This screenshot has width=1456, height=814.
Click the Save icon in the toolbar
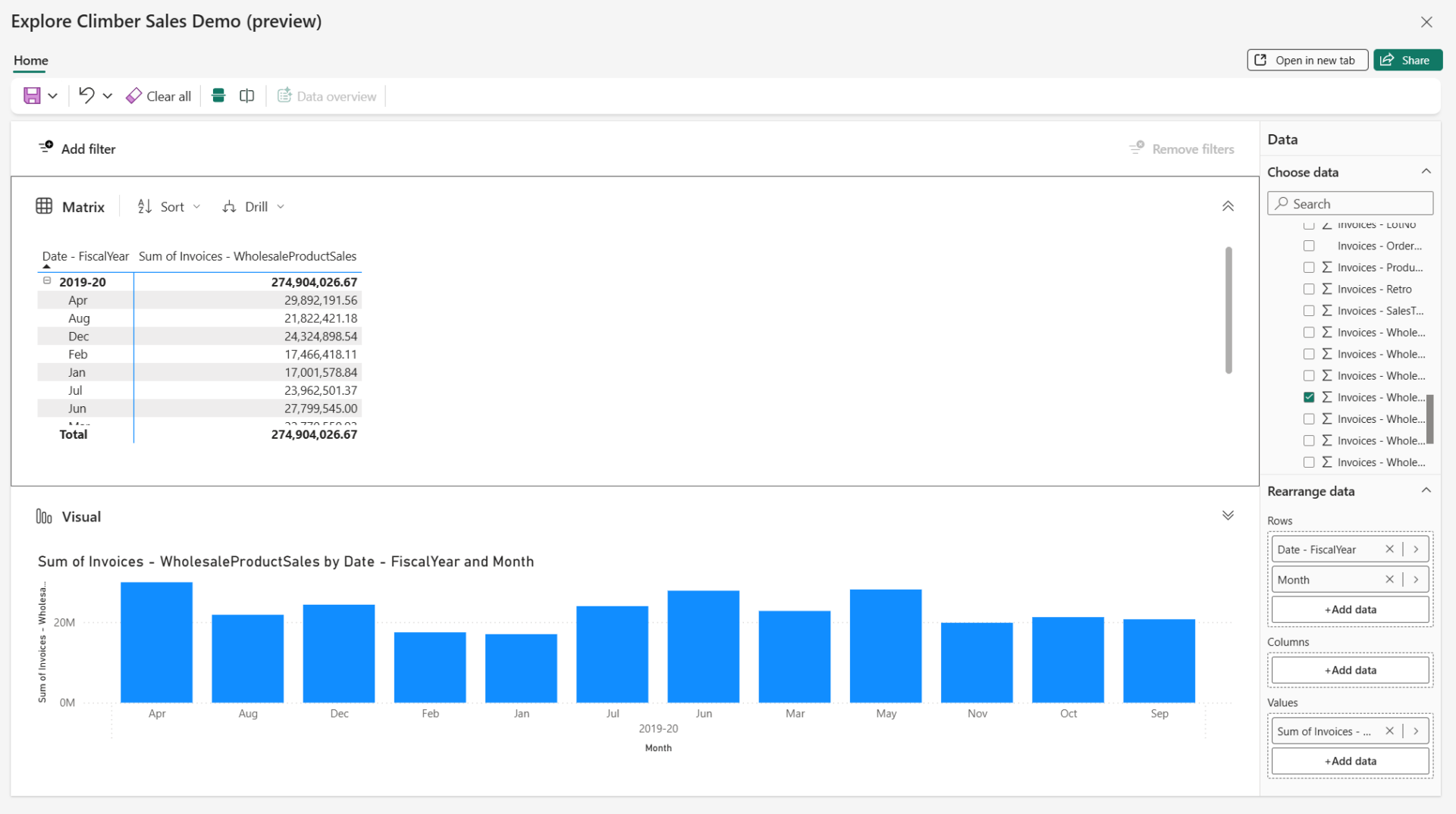[32, 95]
